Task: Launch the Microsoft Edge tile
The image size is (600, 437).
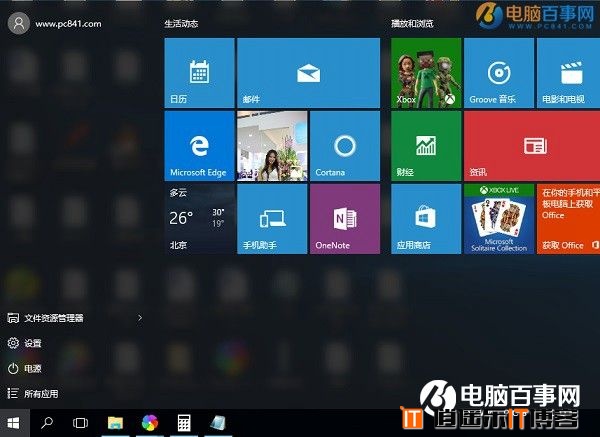Action: [x=199, y=146]
